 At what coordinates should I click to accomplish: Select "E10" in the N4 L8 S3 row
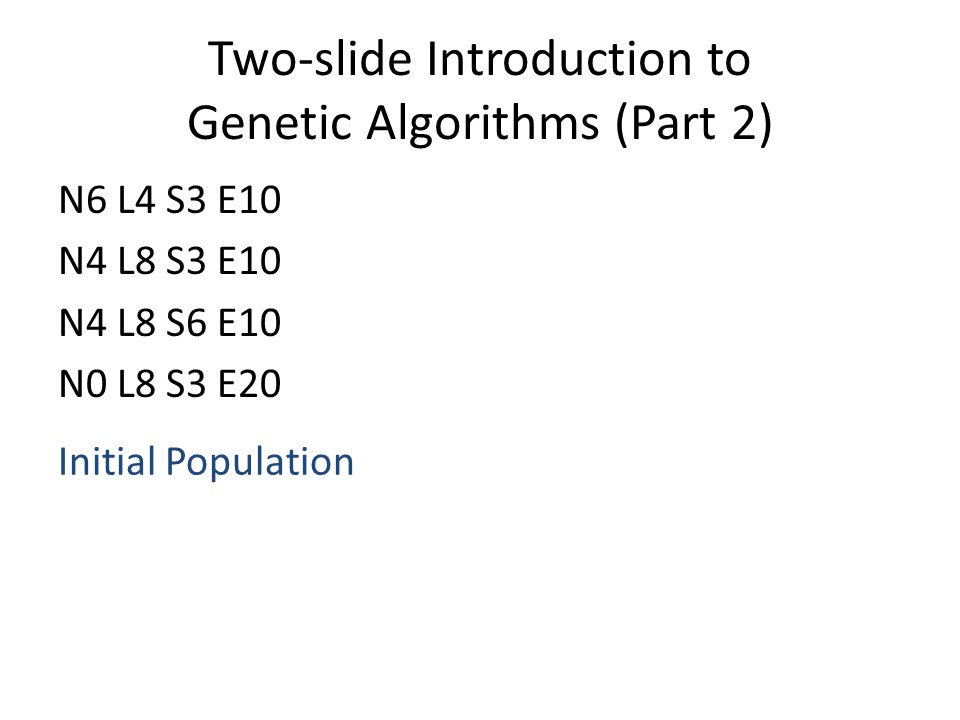point(249,261)
